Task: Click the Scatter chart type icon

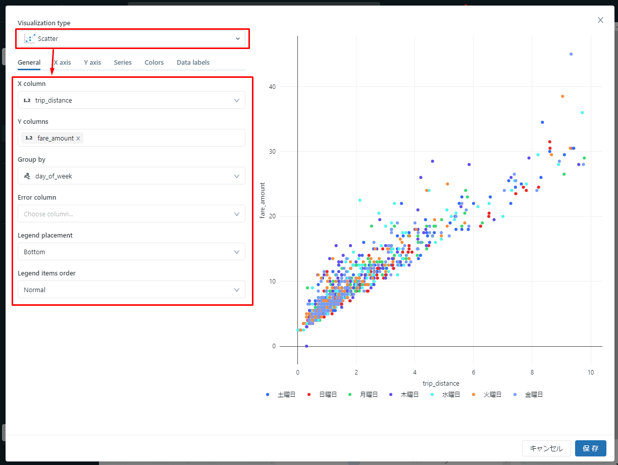Action: tap(29, 39)
